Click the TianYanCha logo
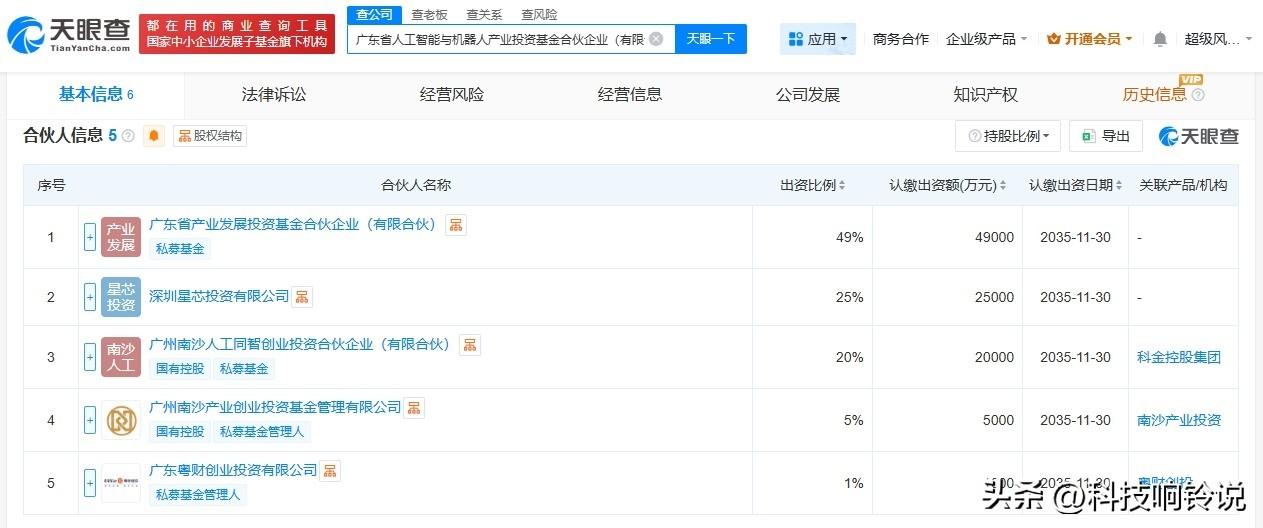Image resolution: width=1263 pixels, height=528 pixels. point(70,35)
